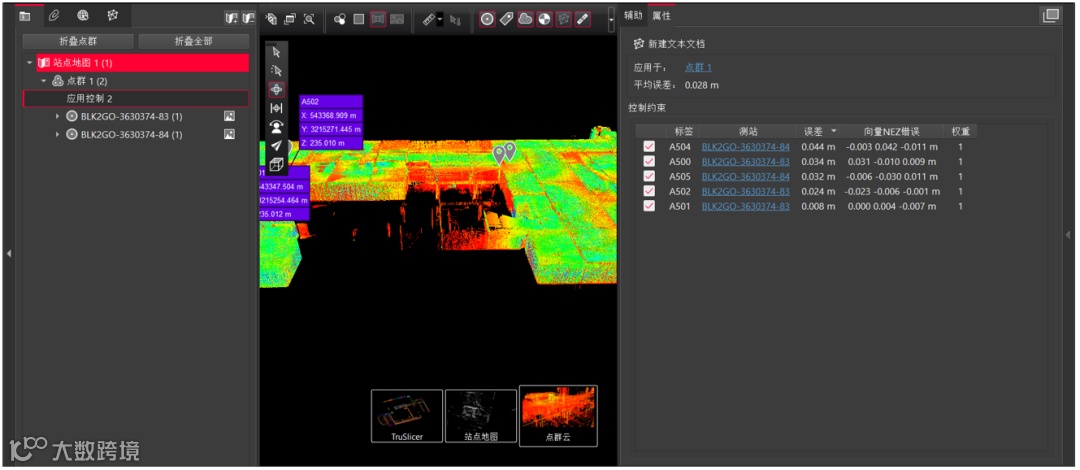Collapse the 站点地图 1 tree node
Image resolution: width=1080 pixels, height=470 pixels.
30,63
